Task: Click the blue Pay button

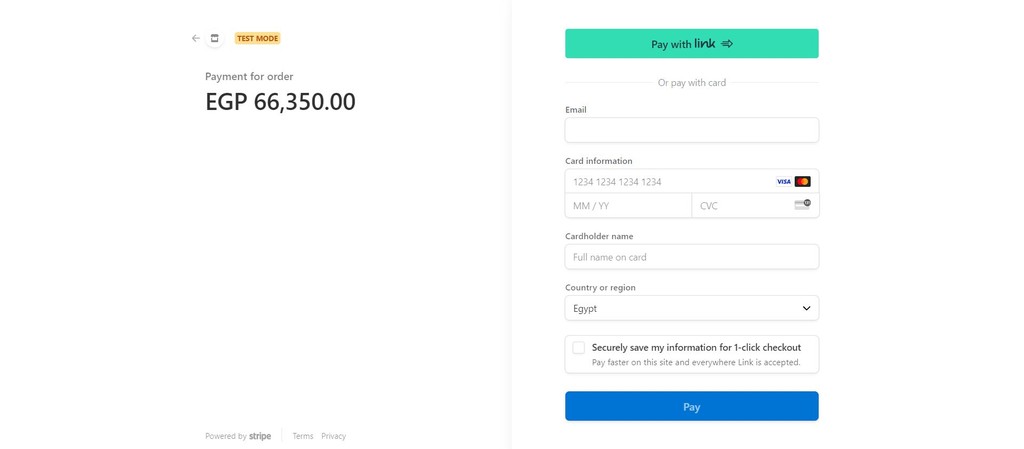Action: click(x=692, y=407)
